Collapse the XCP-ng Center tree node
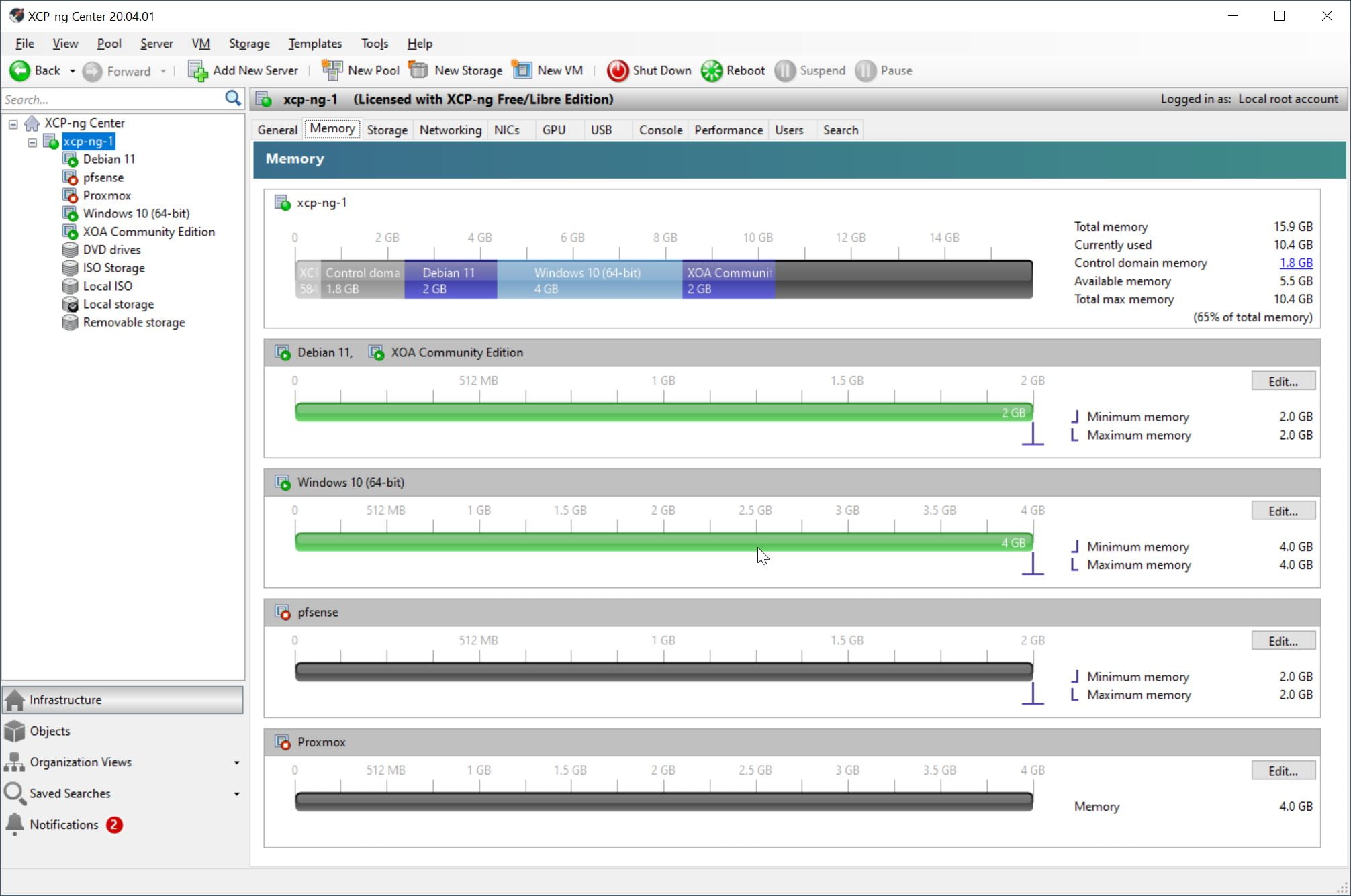This screenshot has width=1351, height=896. pos(13,123)
